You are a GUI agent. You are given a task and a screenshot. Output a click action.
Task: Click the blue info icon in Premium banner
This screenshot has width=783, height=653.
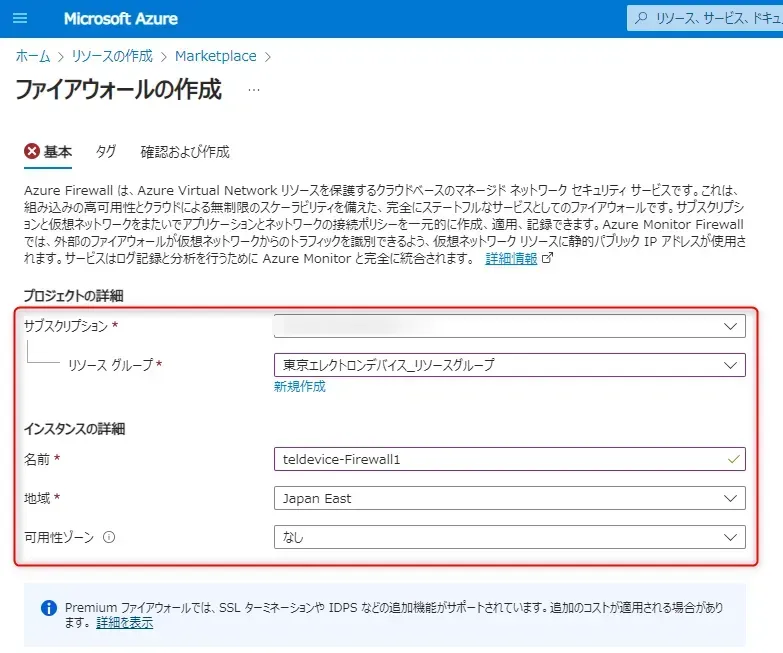pyautogui.click(x=48, y=608)
